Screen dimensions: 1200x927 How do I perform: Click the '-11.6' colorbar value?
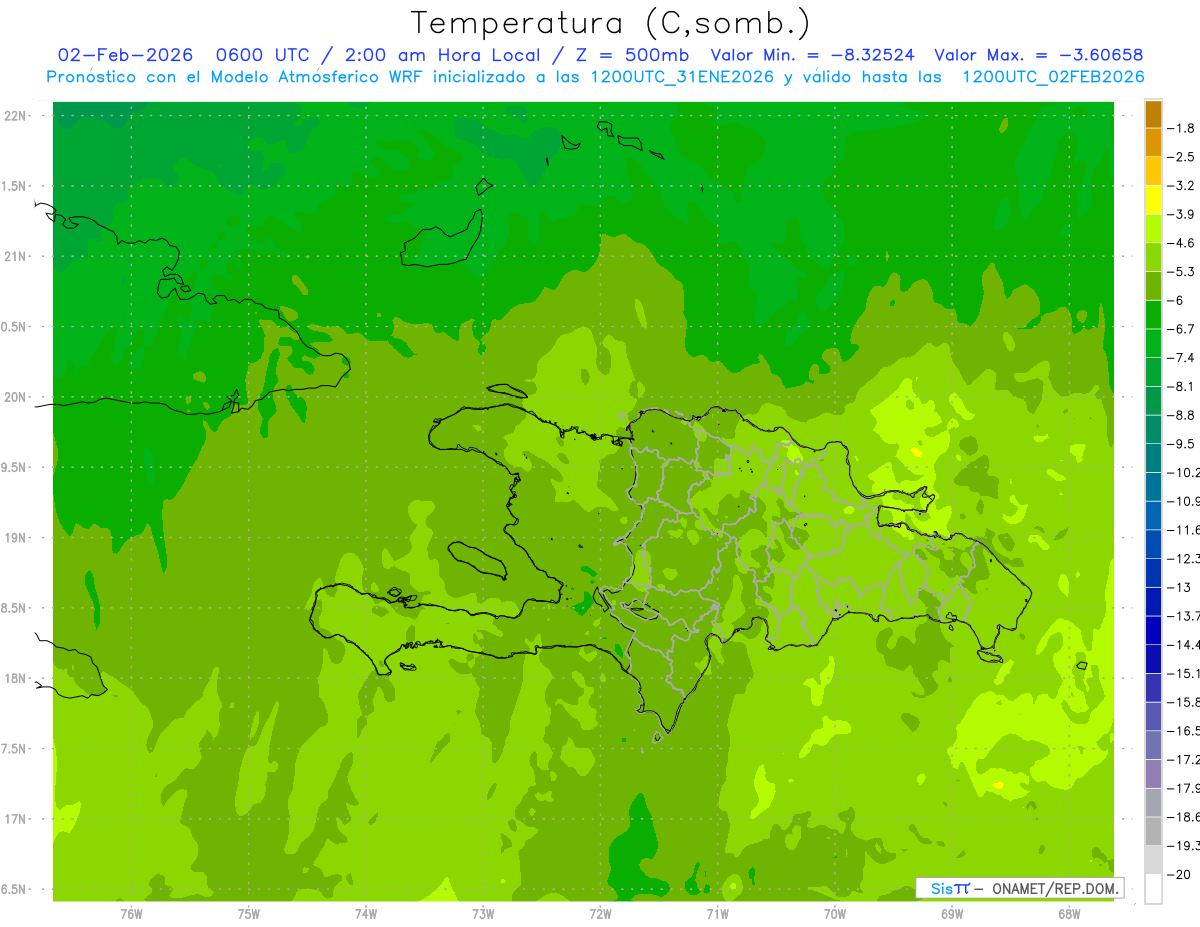click(1183, 530)
